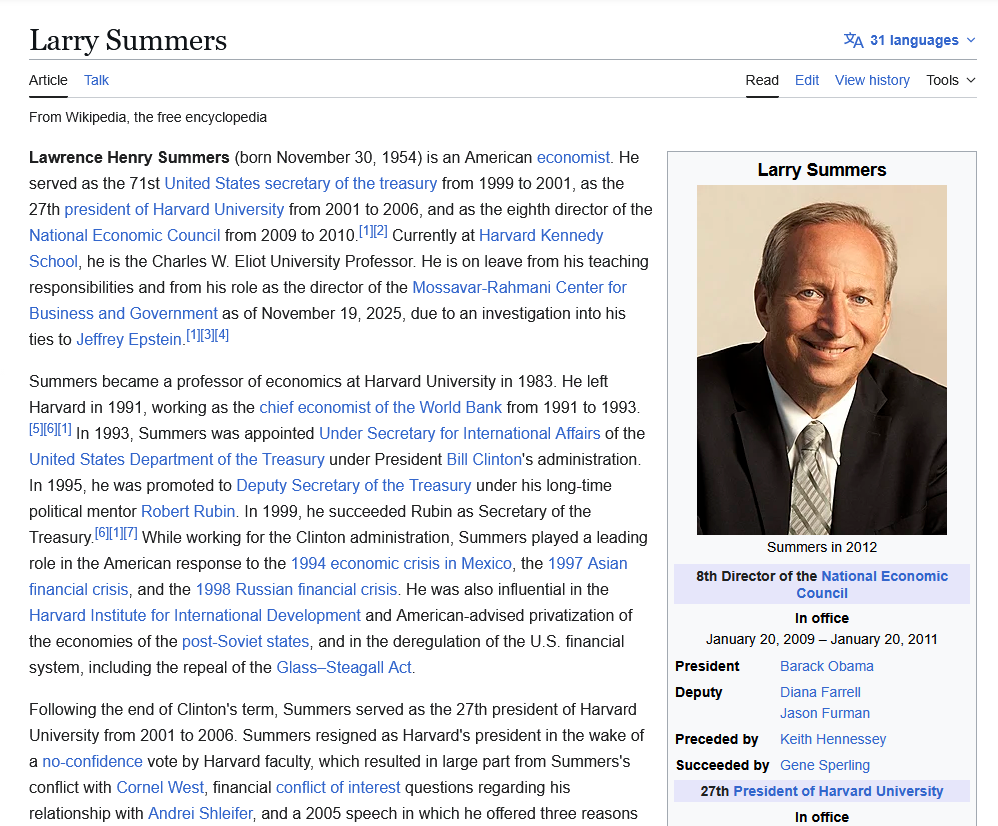
Task: Open the economist link
Action: click(x=573, y=157)
